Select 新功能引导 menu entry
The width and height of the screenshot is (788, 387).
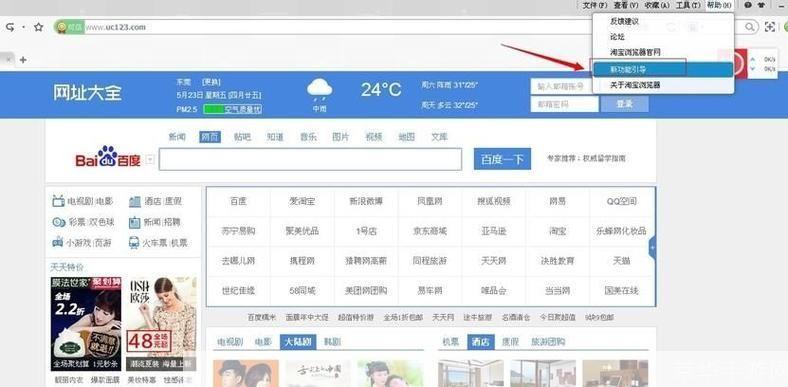[663, 69]
